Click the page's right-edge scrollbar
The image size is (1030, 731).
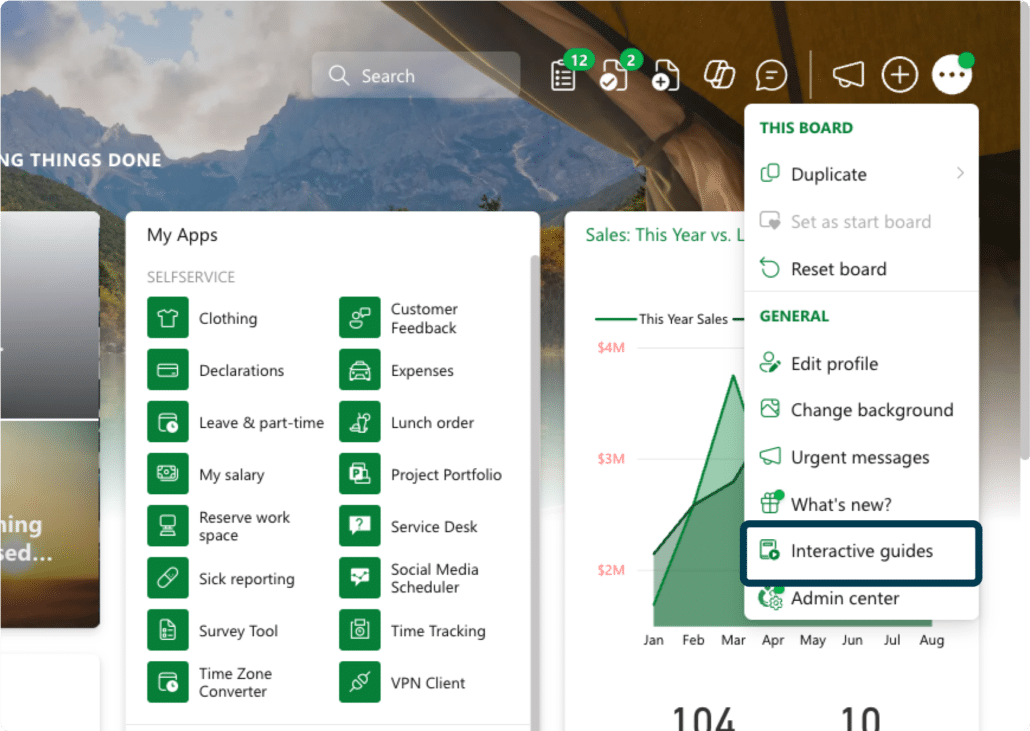point(1025,230)
